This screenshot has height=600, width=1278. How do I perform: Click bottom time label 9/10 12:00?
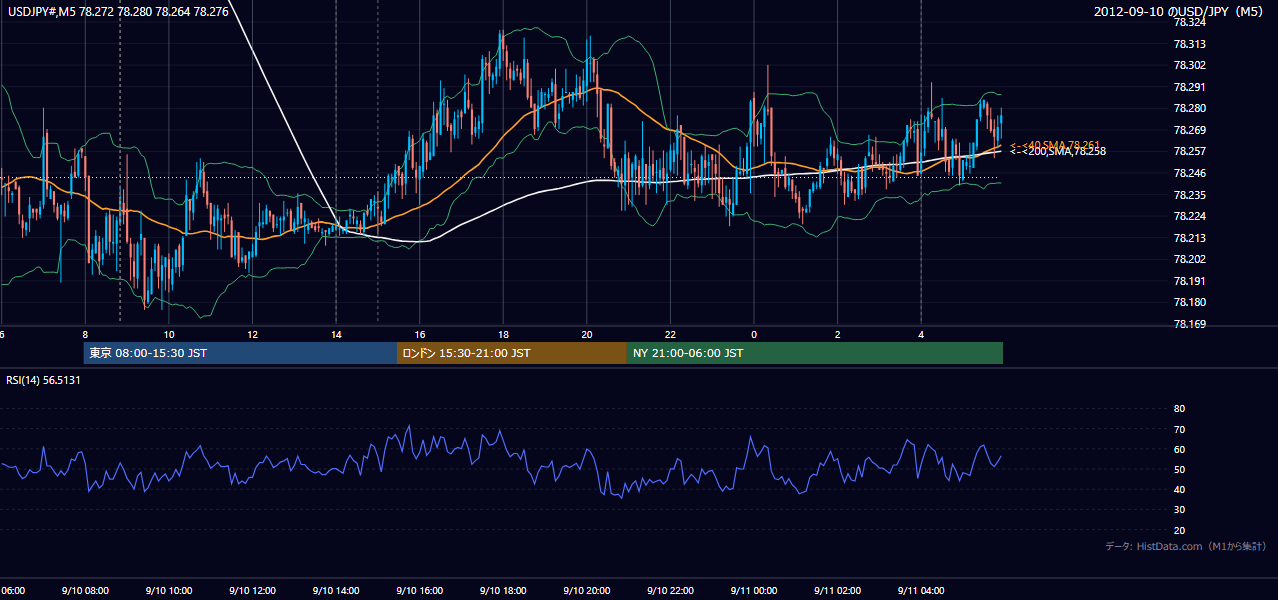[x=251, y=591]
